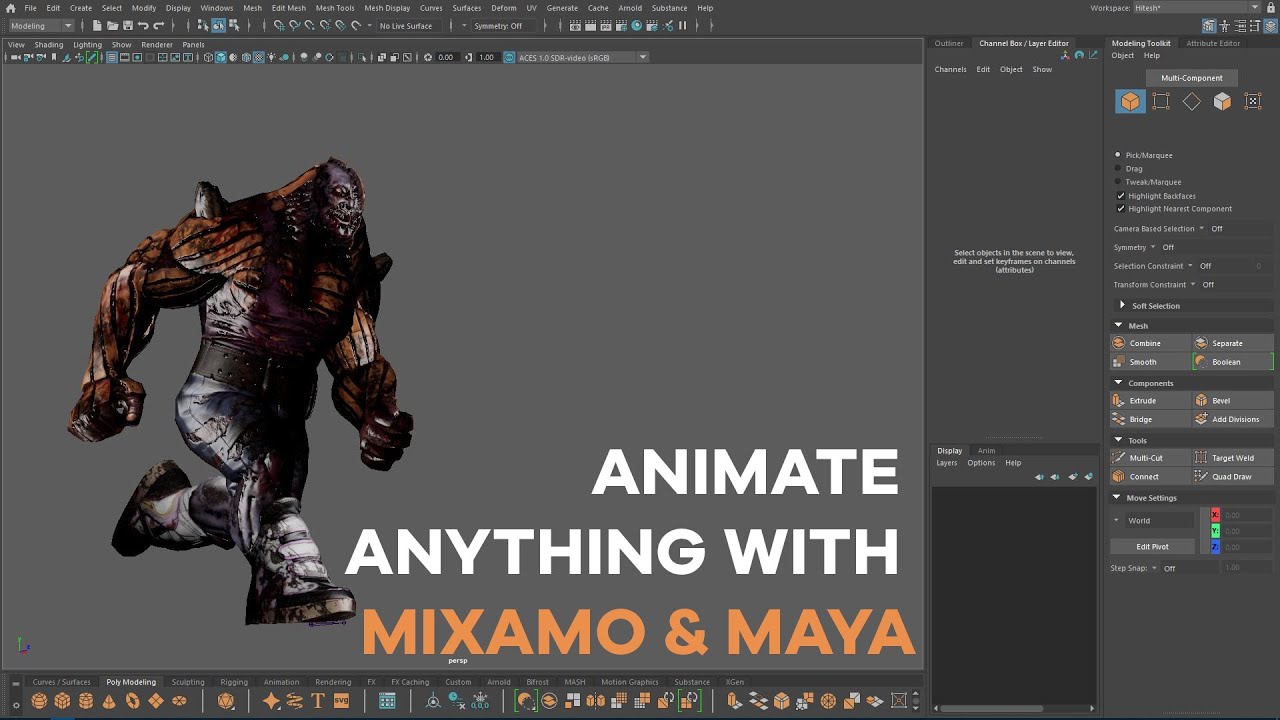Screen dimensions: 1280x720
Task: Pause the viewport with the pause icon
Action: (683, 25)
